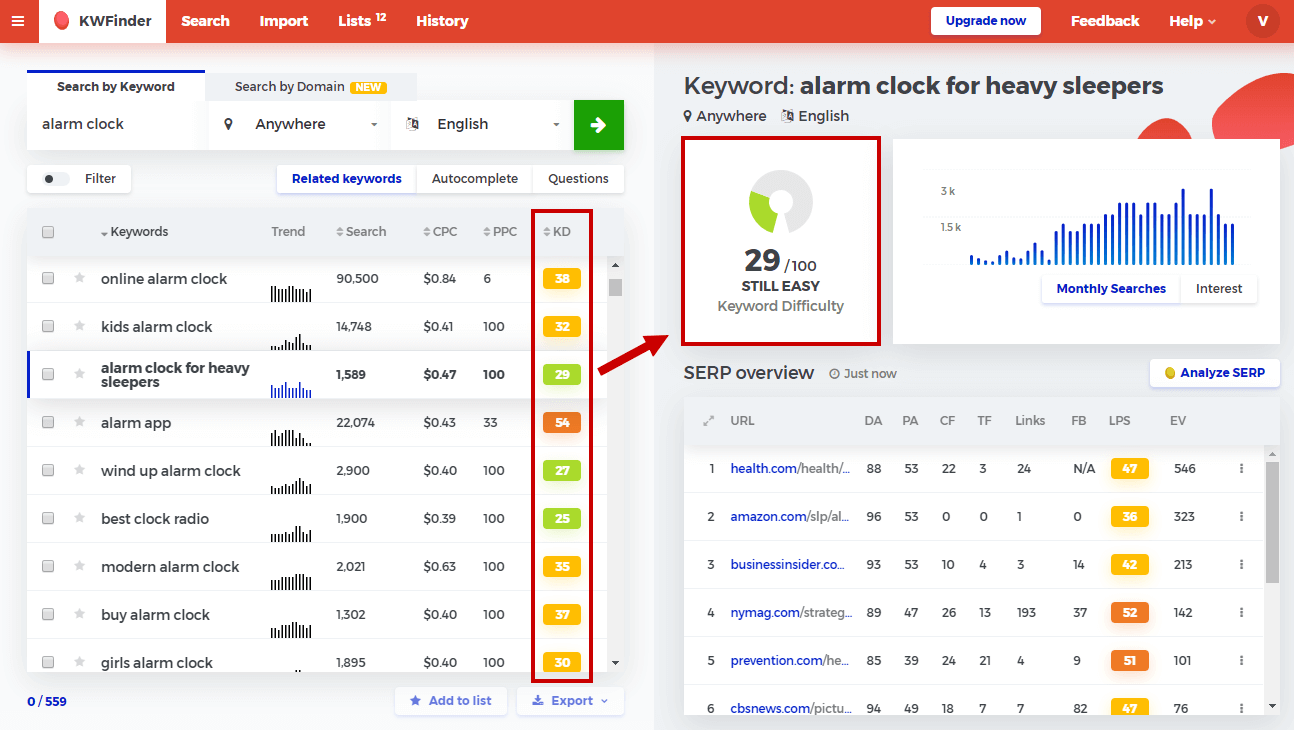Star the modern alarm clock keyword

pos(79,566)
